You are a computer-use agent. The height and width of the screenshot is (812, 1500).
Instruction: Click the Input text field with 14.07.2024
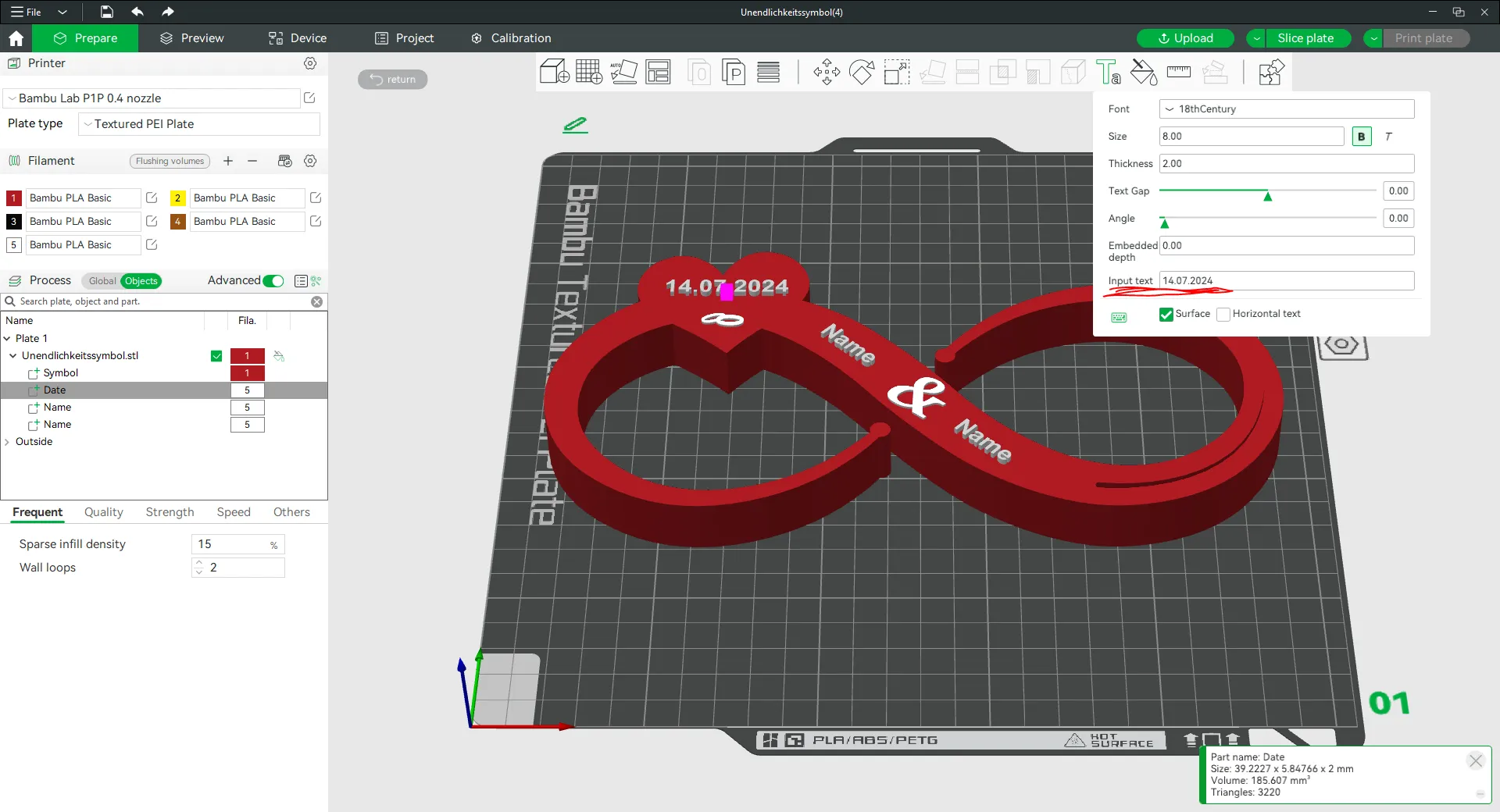(1286, 281)
